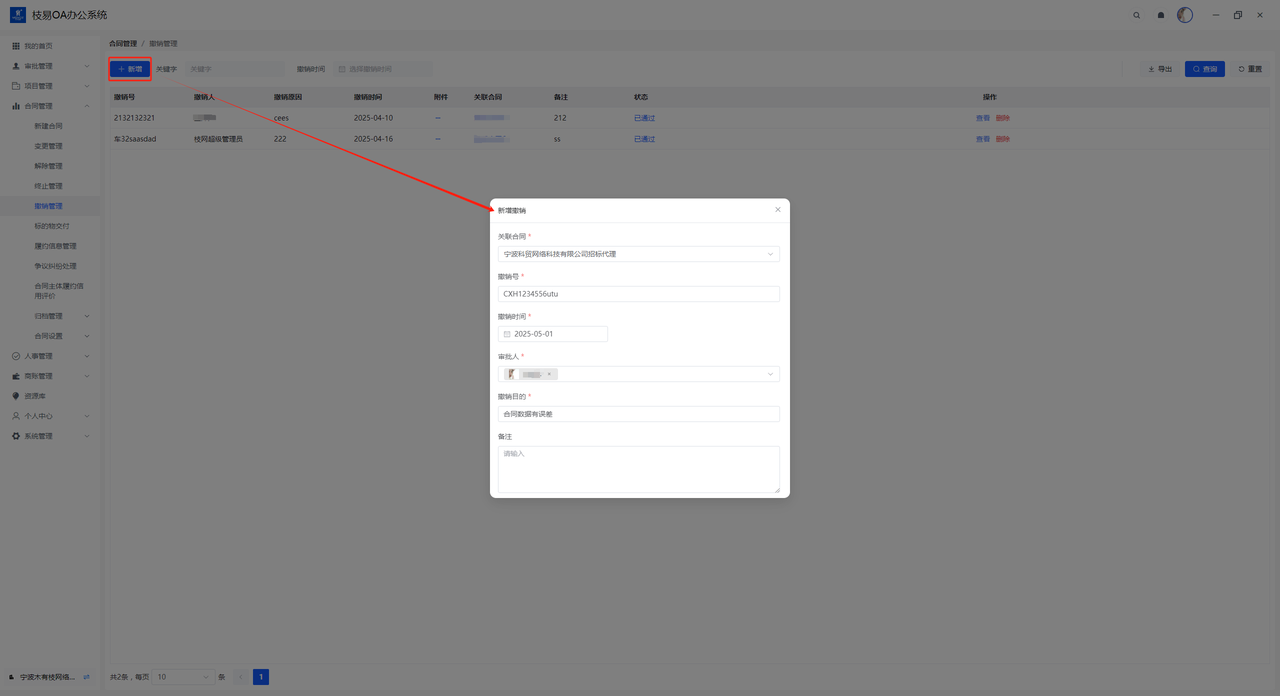This screenshot has width=1280, height=696.
Task: Click the 新增 button
Action: point(130,69)
